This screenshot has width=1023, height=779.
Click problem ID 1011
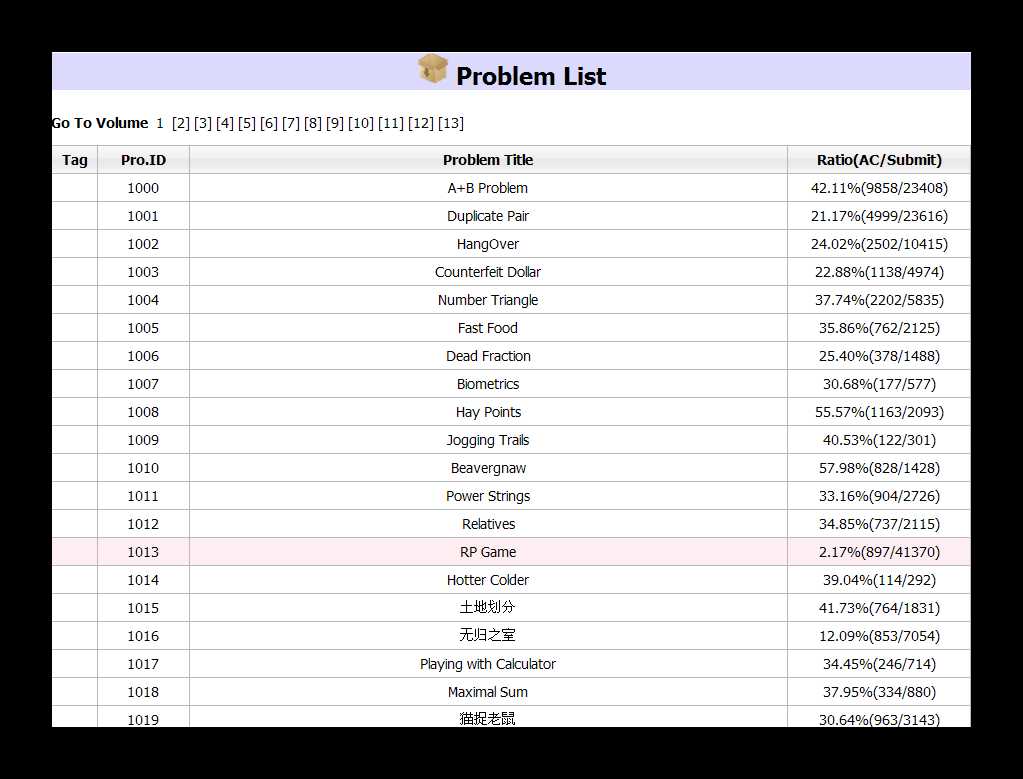[143, 496]
